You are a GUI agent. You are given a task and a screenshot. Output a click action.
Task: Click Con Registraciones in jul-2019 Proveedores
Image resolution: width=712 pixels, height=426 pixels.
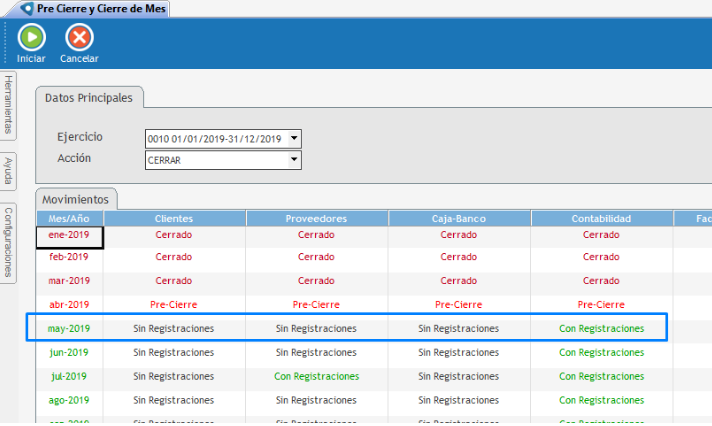[x=317, y=377]
